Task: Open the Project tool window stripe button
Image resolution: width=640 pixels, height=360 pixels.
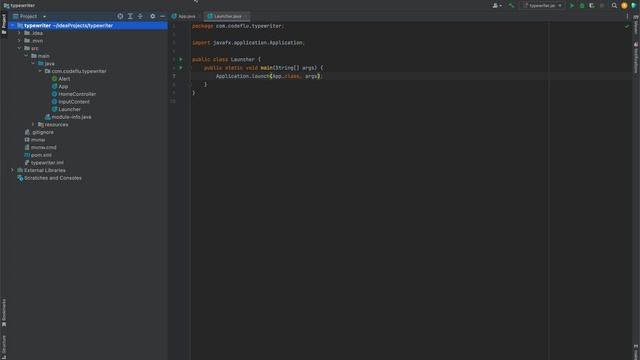Action: (4, 24)
